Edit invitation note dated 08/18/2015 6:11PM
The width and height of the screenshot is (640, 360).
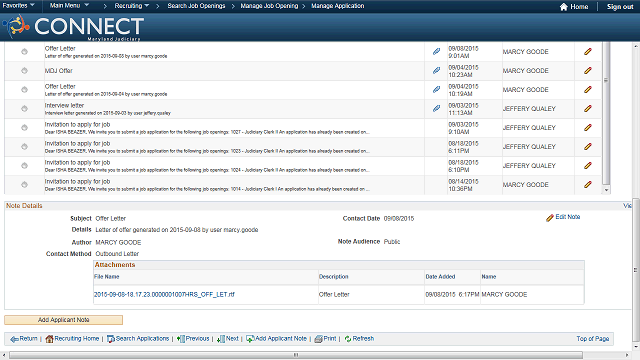[588, 147]
